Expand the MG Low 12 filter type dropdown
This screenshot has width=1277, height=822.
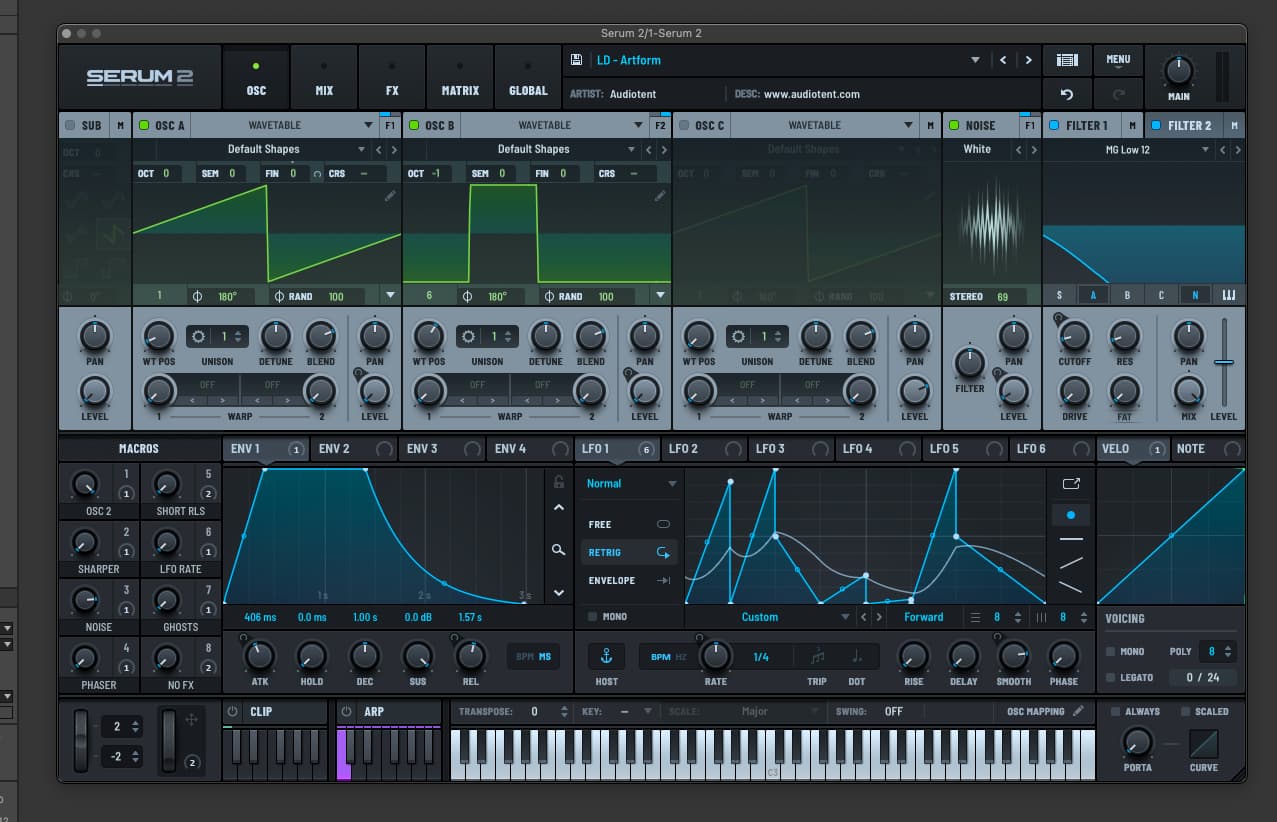1205,150
